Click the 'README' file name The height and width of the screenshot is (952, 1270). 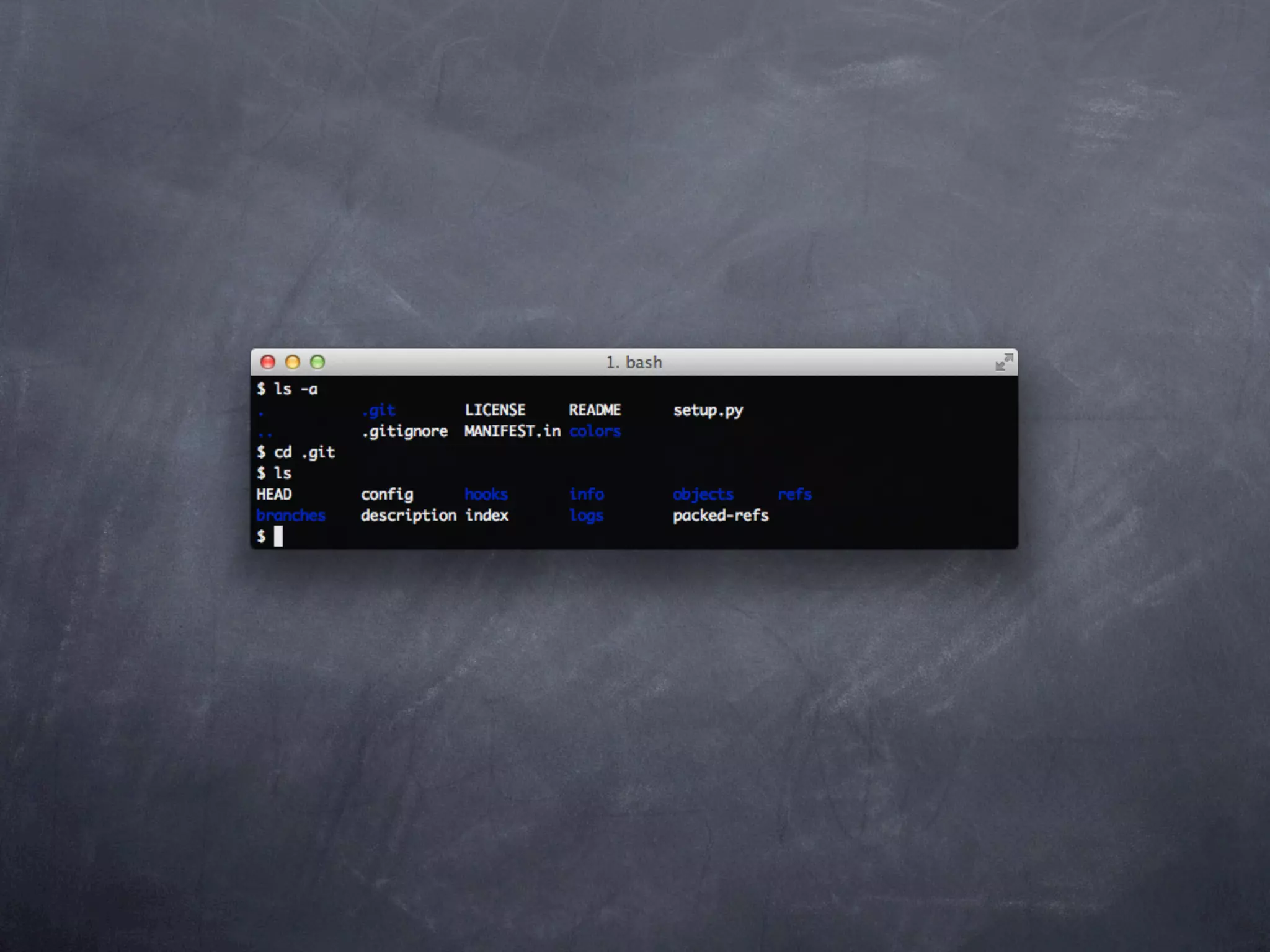595,410
